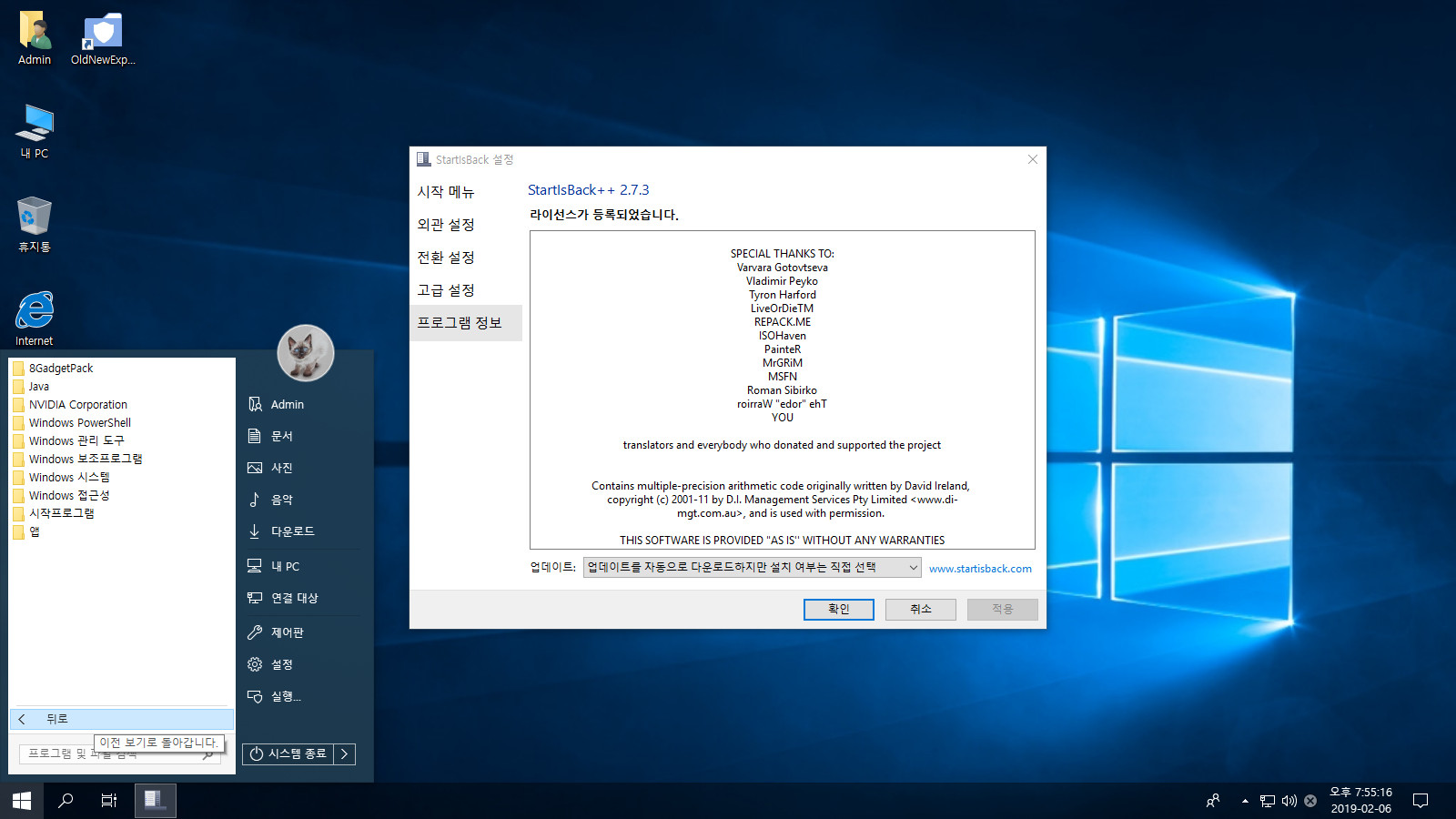This screenshot has height=819, width=1456.
Task: Open the Windows 접근성 folder
Action: 122,496
